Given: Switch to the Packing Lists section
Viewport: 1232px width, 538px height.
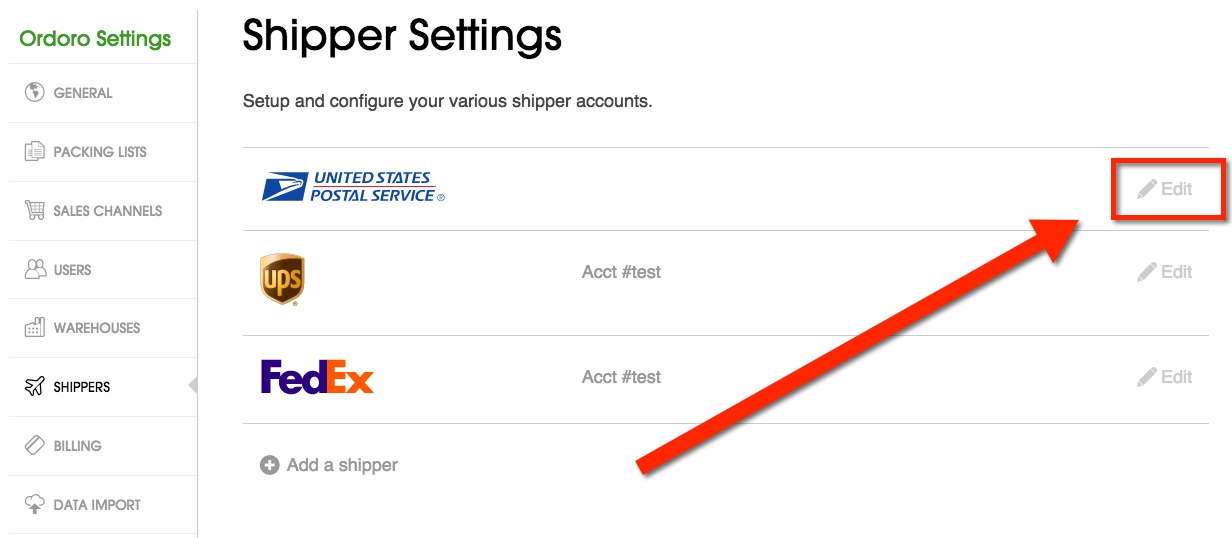Looking at the screenshot, I should coord(100,152).
